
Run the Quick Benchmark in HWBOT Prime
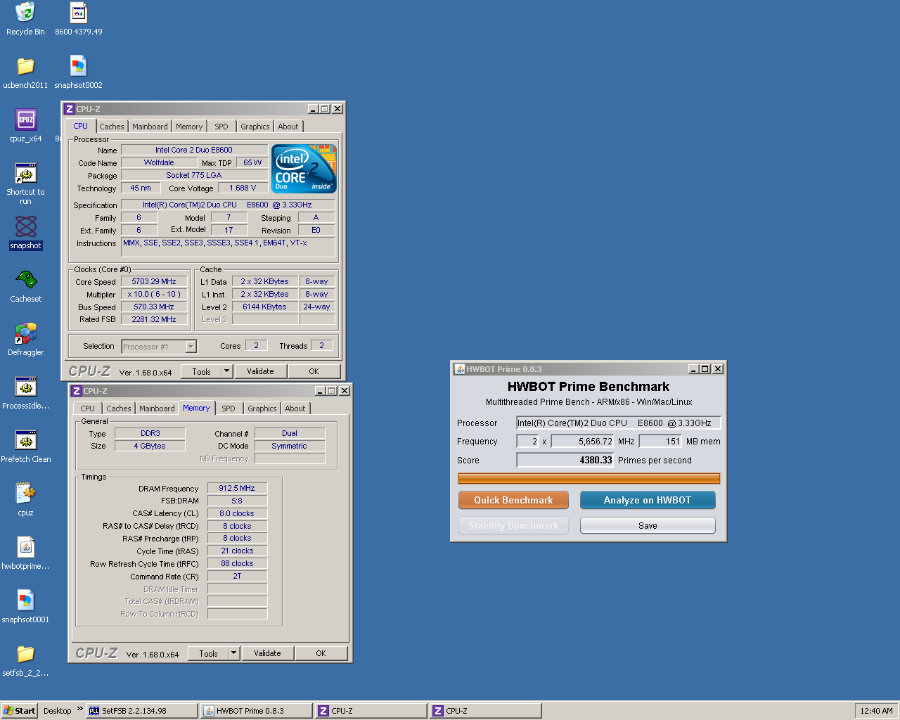(x=513, y=500)
